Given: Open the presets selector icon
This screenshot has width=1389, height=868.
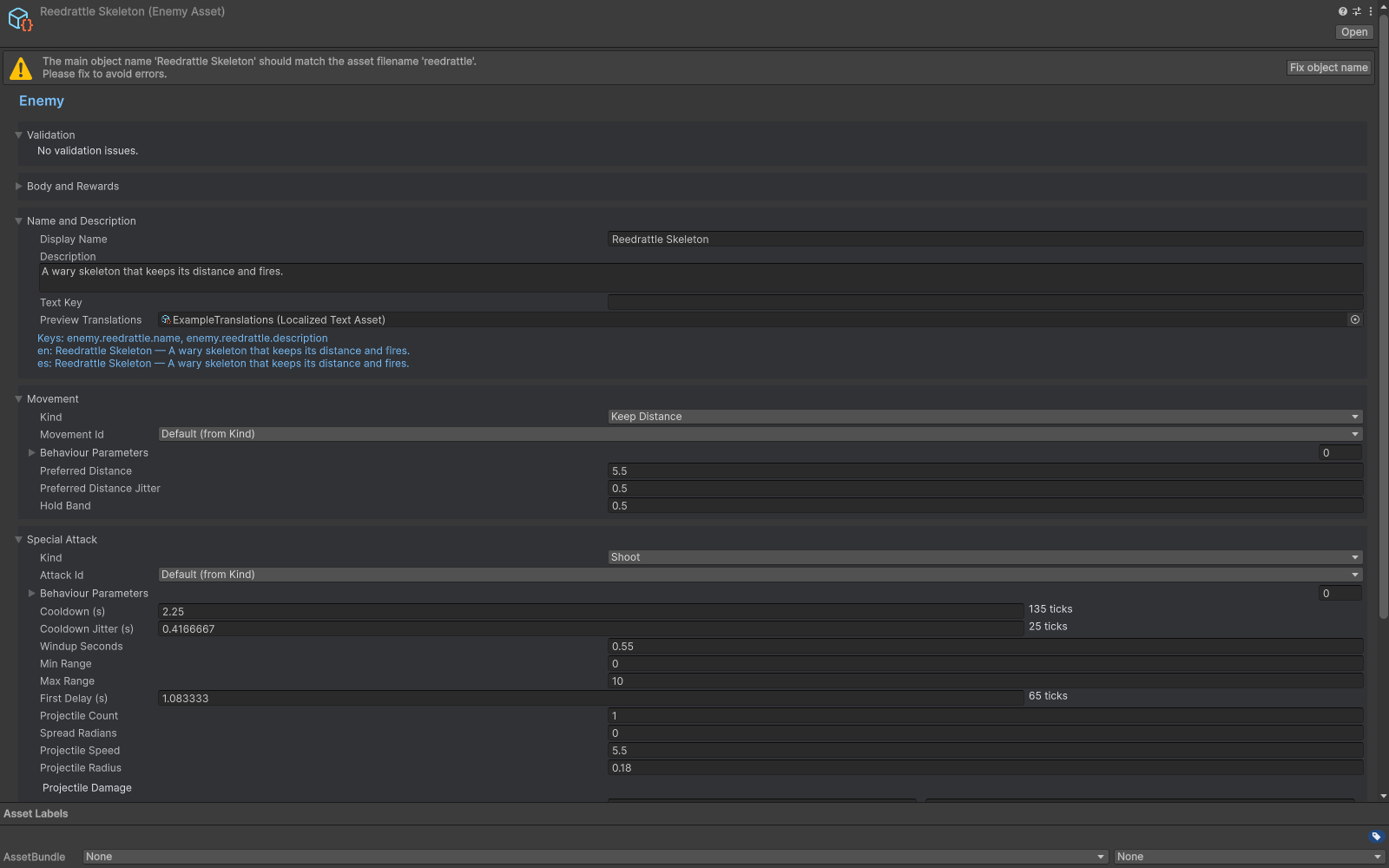Looking at the screenshot, I should [1357, 11].
